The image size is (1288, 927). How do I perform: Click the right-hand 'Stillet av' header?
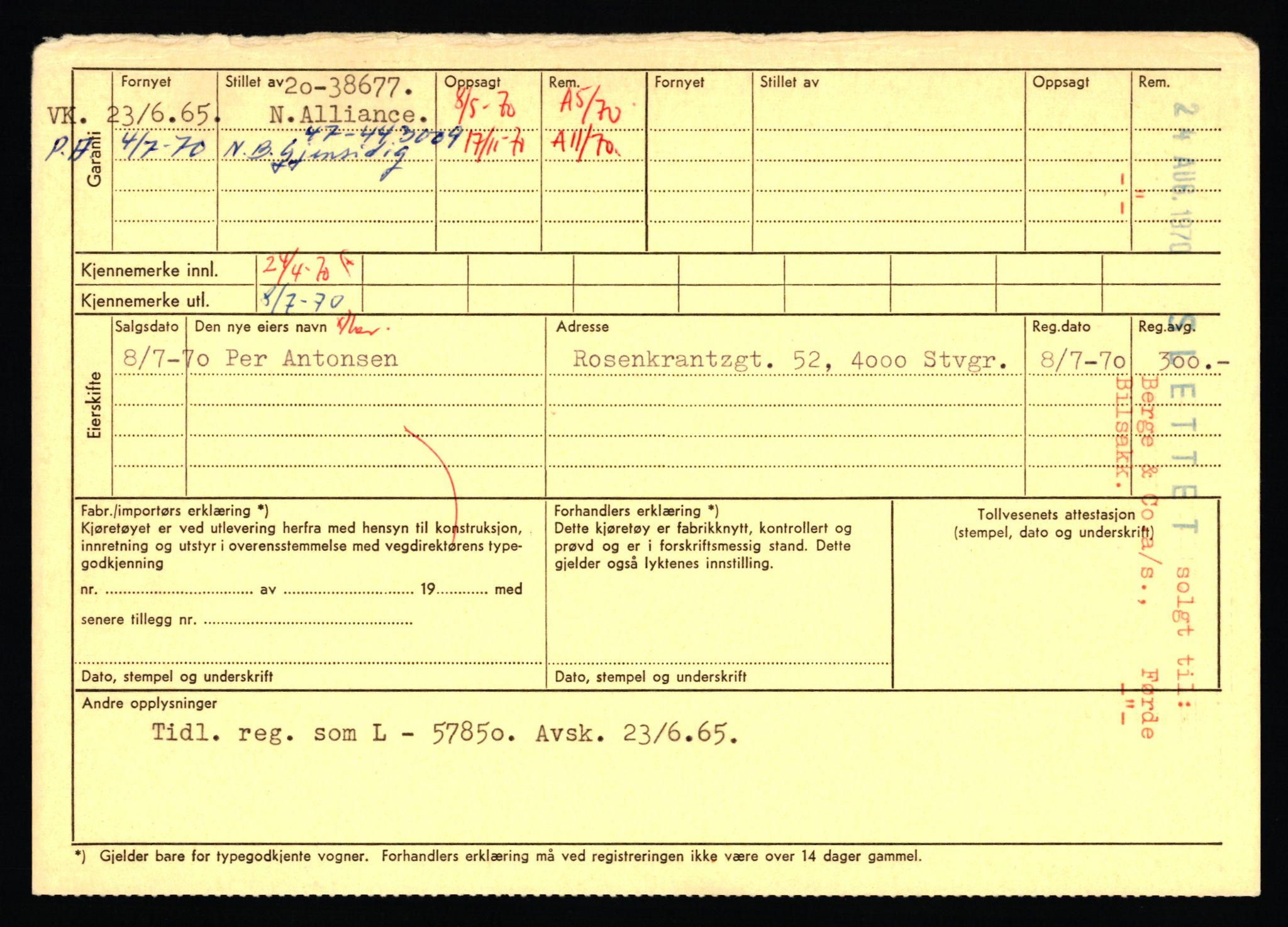(x=789, y=82)
